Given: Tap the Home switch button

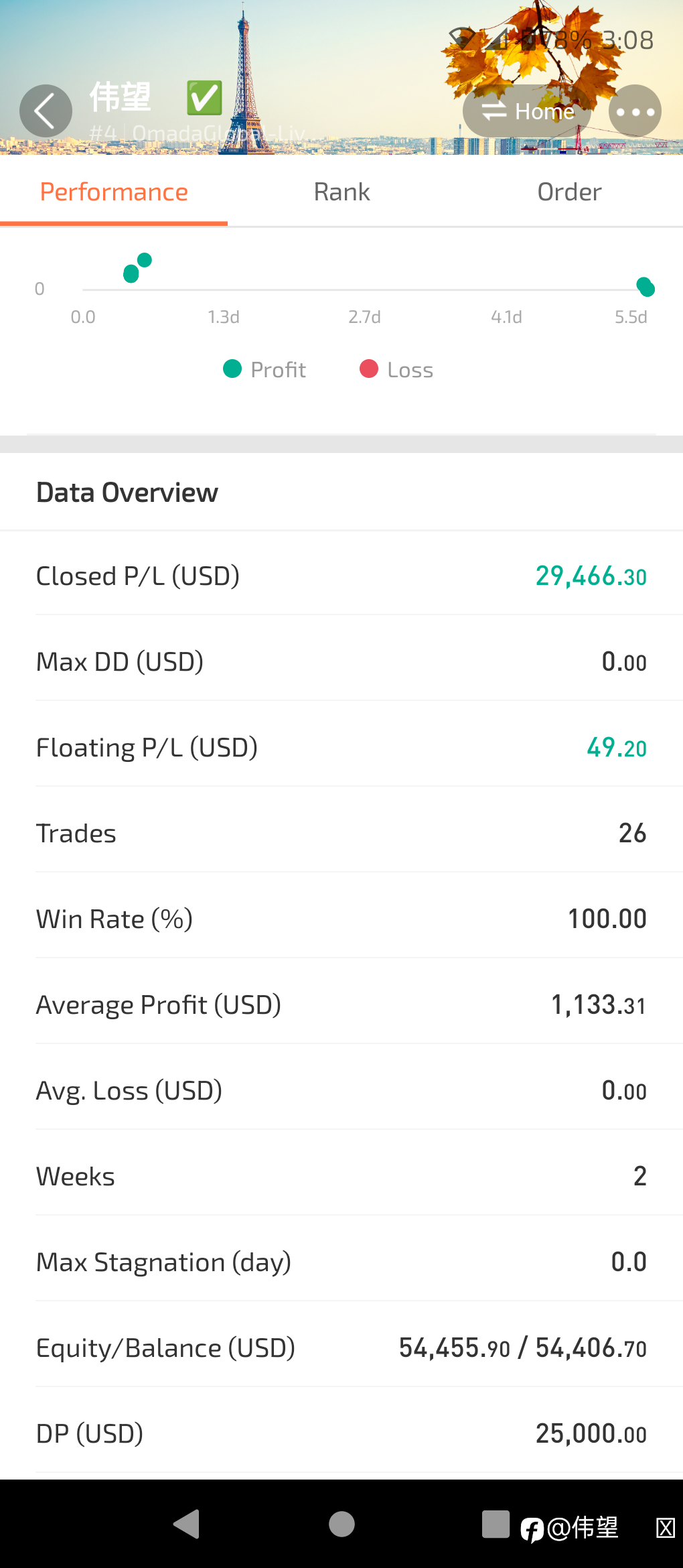Looking at the screenshot, I should [527, 111].
